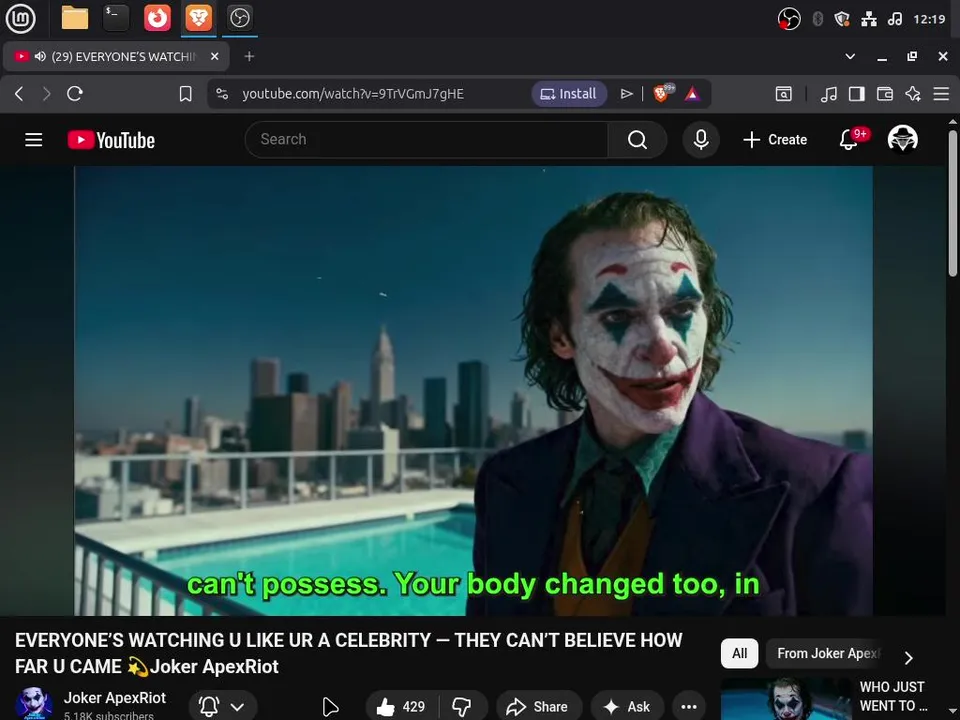960x720 pixels.
Task: Open the Create button
Action: tap(775, 140)
